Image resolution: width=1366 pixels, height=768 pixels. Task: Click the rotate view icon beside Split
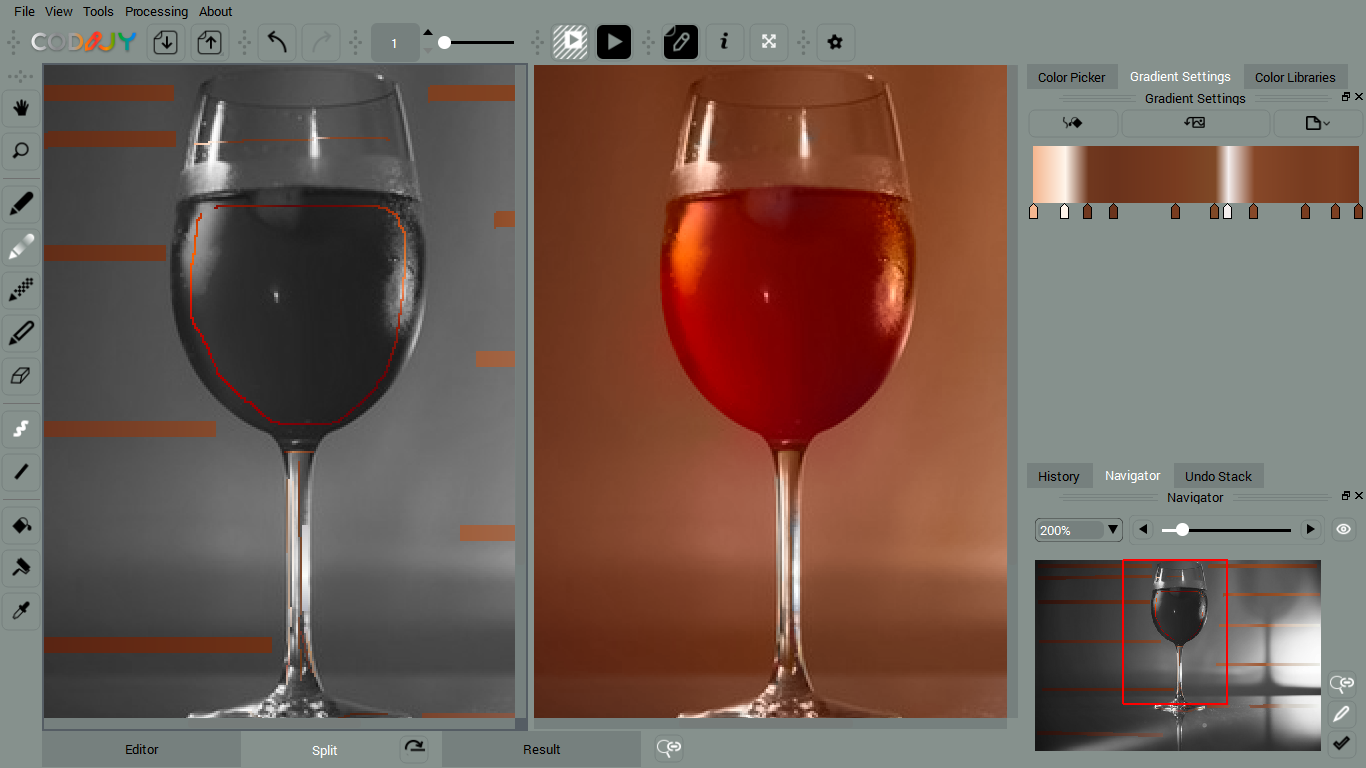(414, 748)
